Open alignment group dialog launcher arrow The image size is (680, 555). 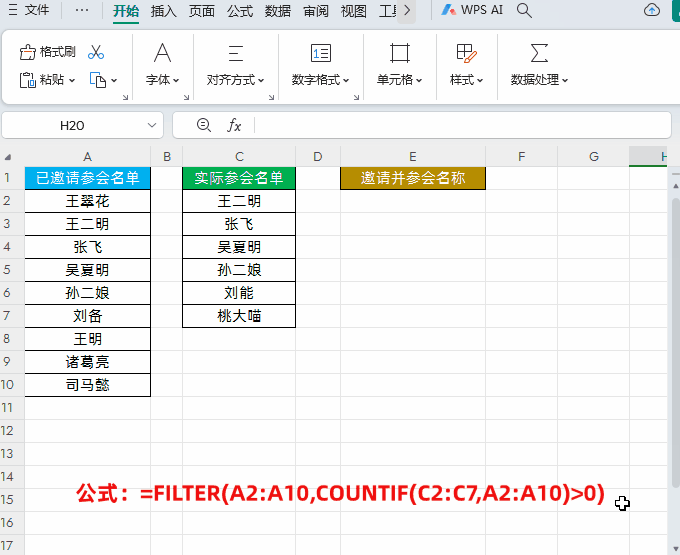271,98
